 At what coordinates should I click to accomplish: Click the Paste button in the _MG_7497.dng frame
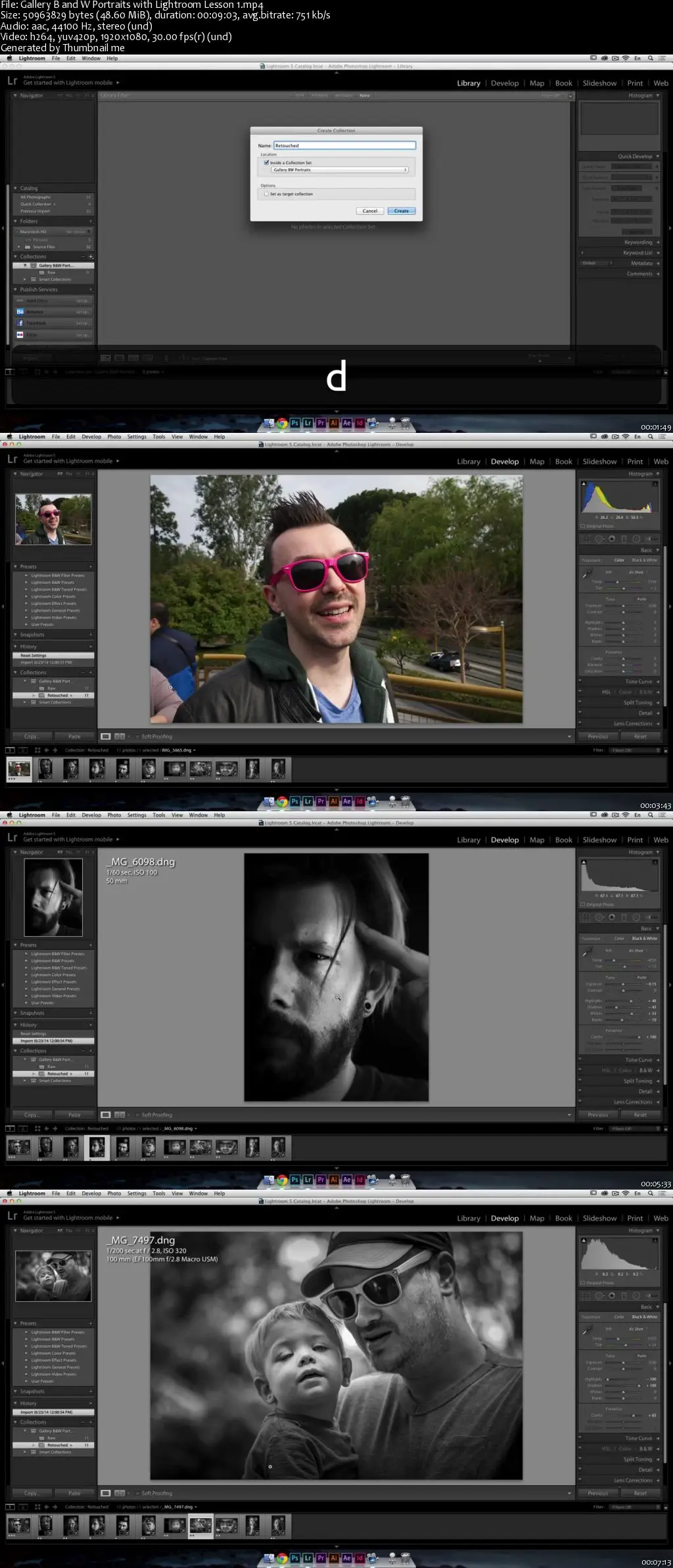click(74, 1493)
